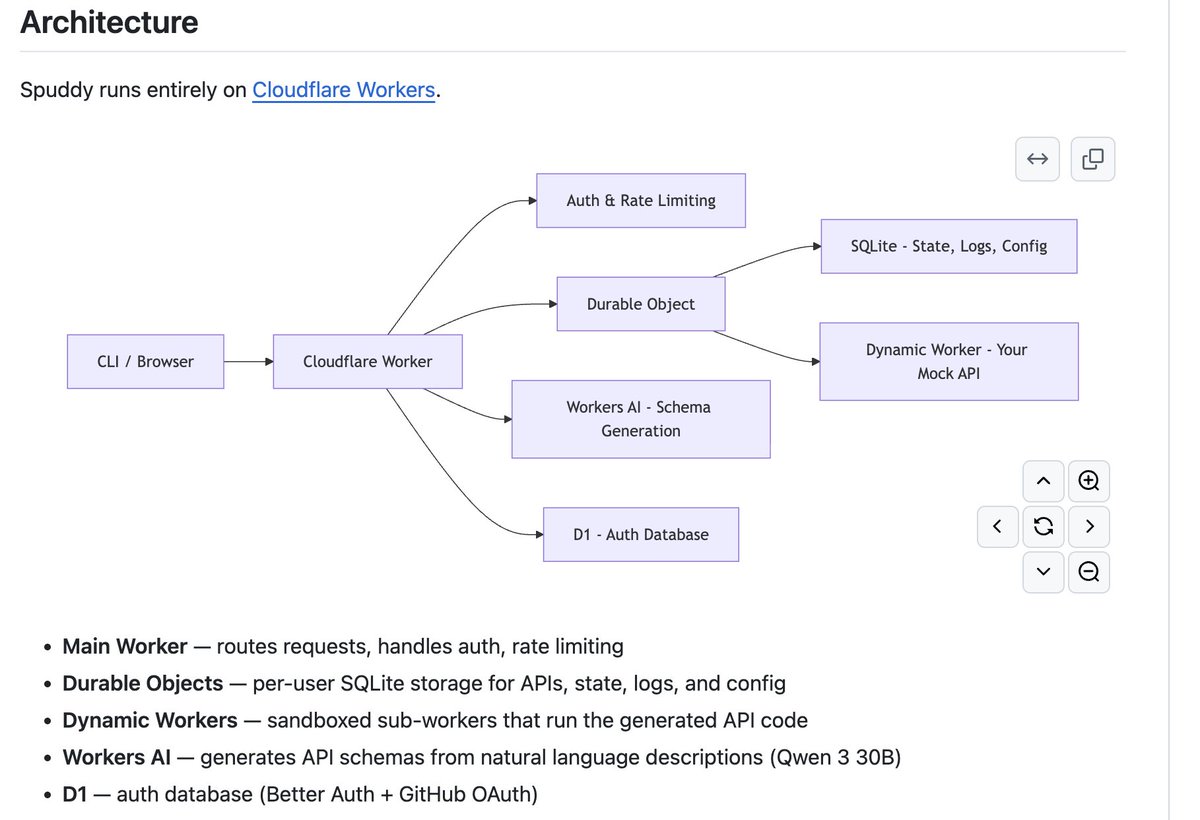
Task: Click the Workers AI - Schema Generation node
Action: coord(641,419)
